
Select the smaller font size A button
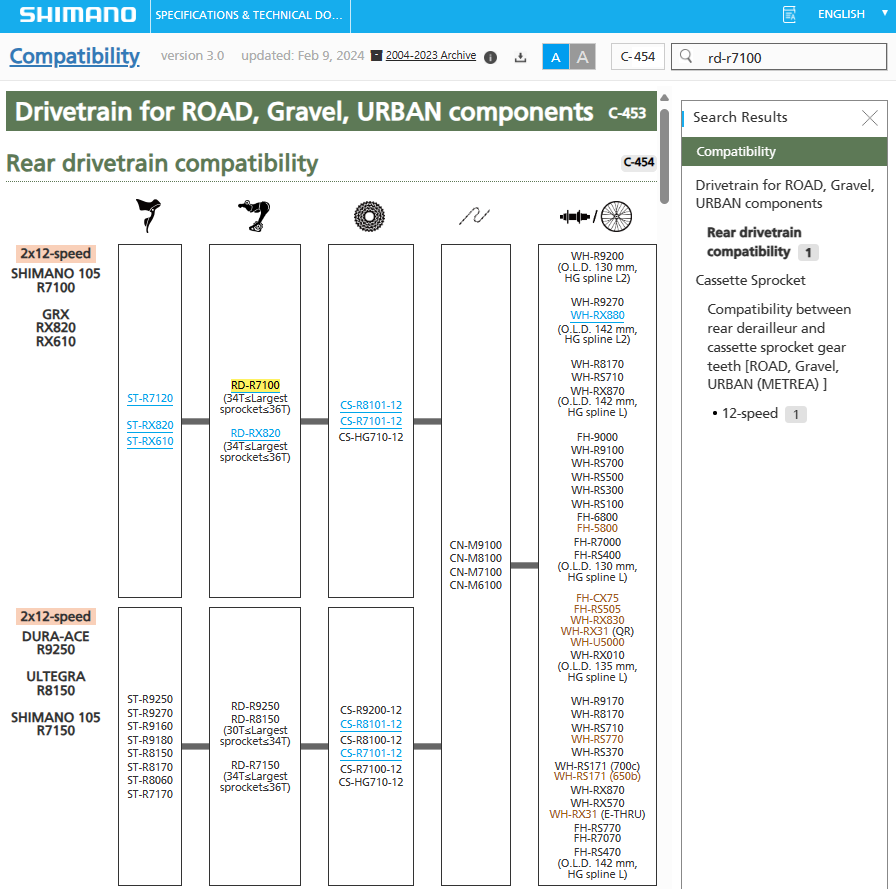555,57
